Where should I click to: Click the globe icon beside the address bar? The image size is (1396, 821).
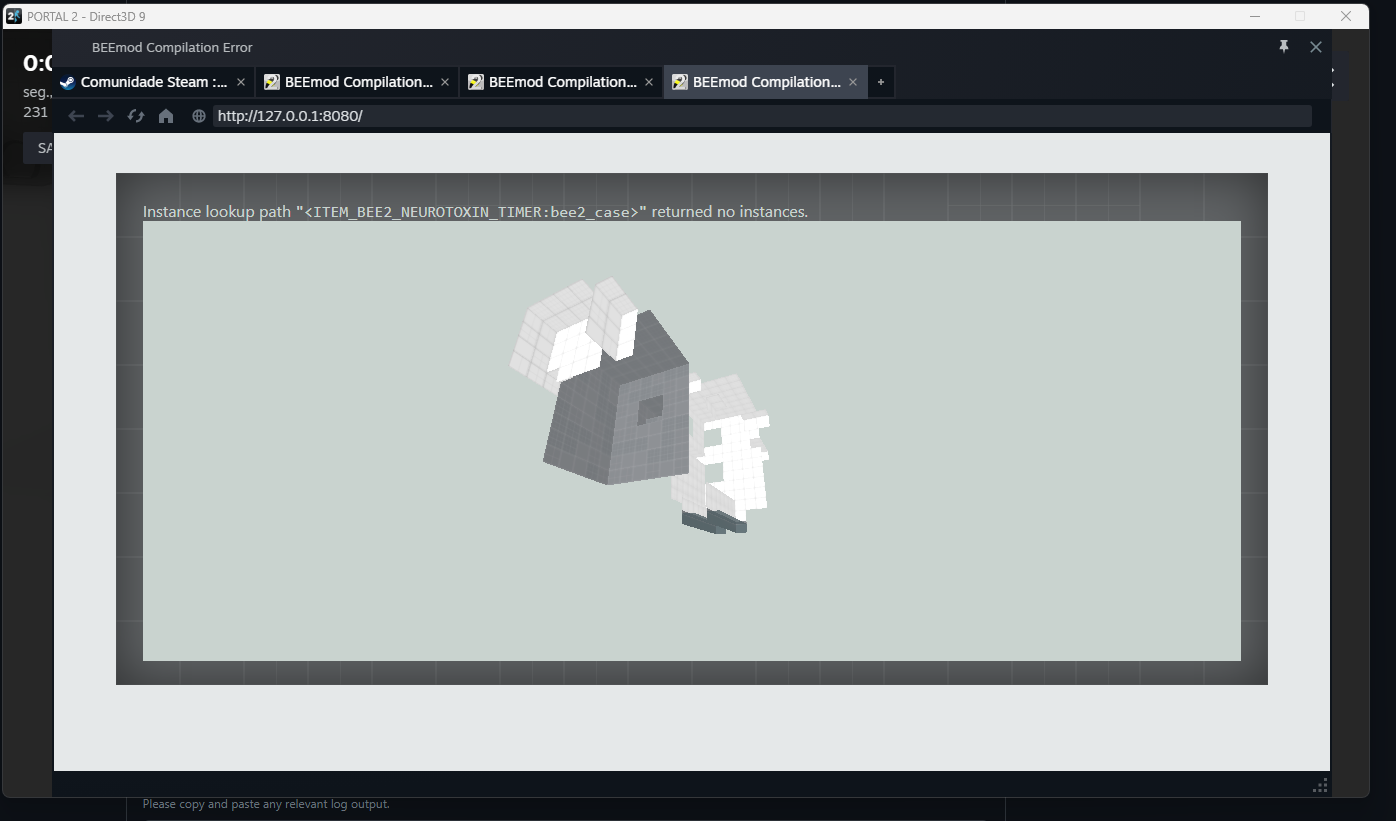click(x=198, y=115)
